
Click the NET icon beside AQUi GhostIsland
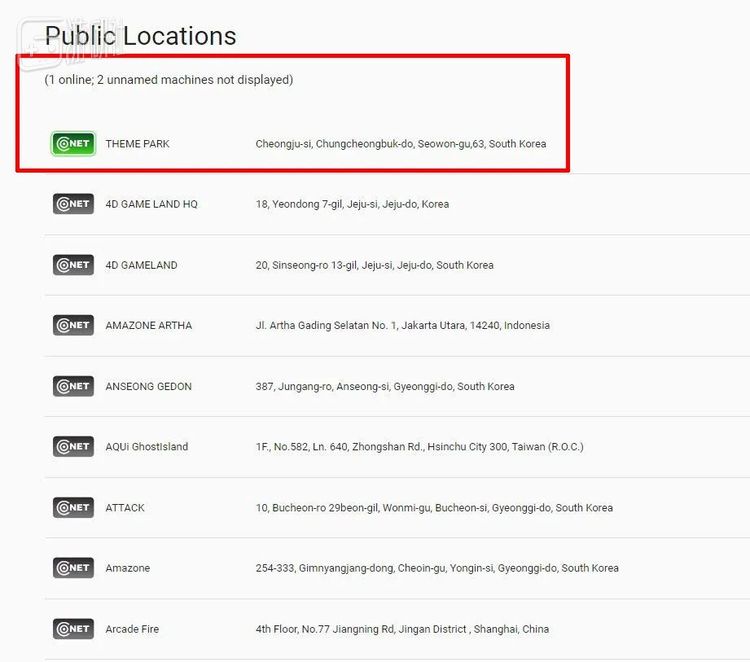pos(73,447)
